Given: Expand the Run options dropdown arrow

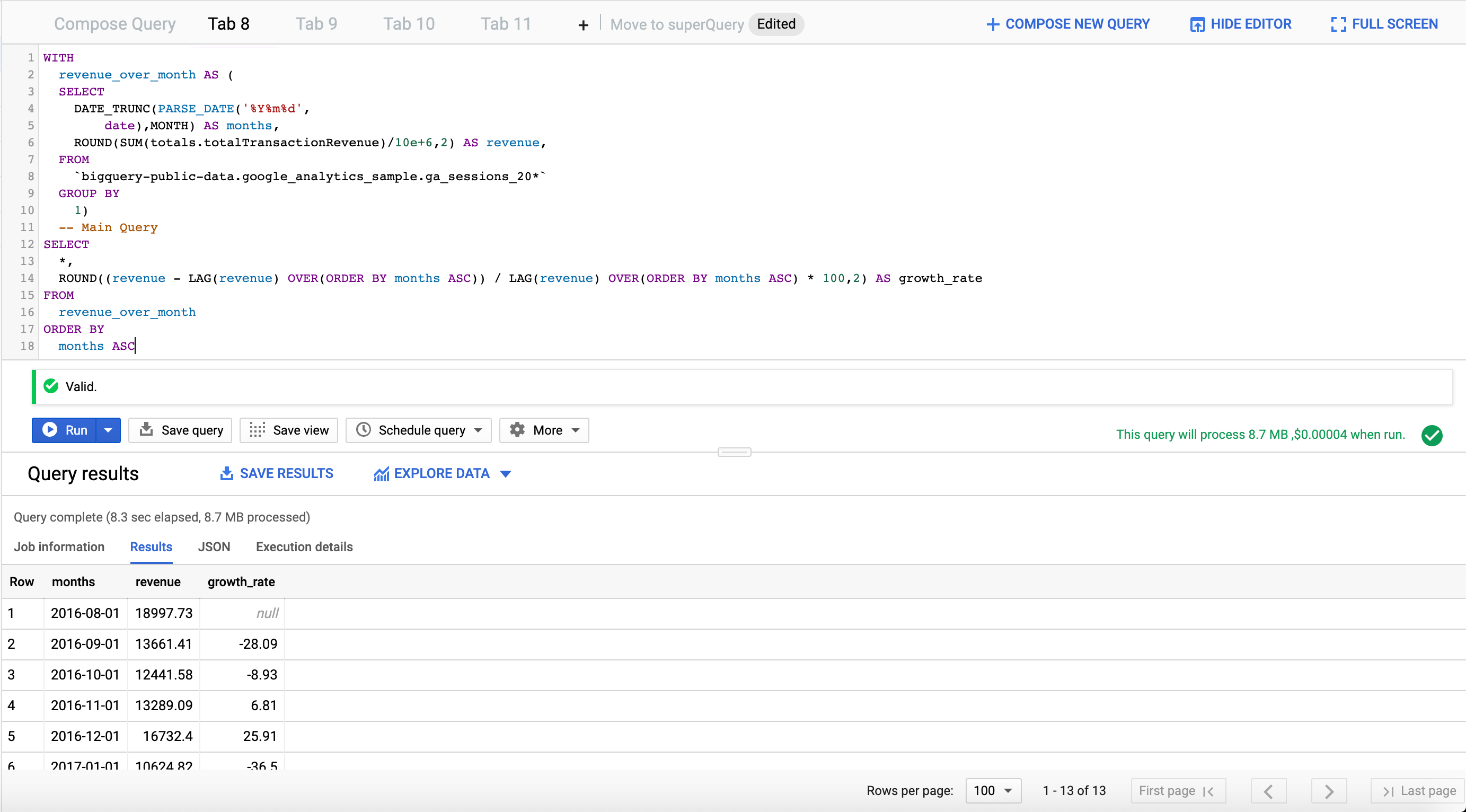Looking at the screenshot, I should (x=108, y=430).
